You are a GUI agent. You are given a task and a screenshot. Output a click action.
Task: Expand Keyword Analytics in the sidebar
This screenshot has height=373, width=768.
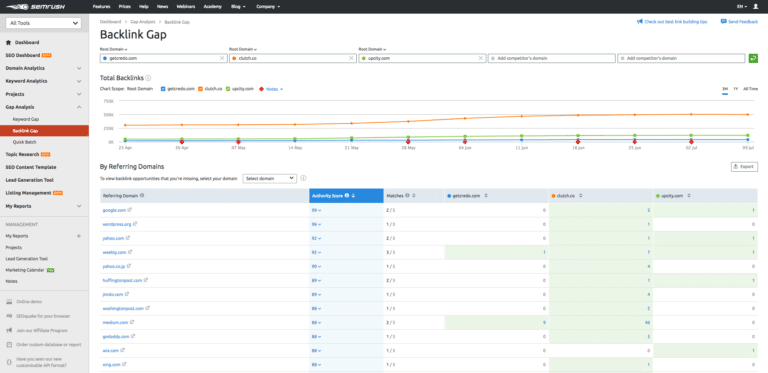tap(79, 81)
